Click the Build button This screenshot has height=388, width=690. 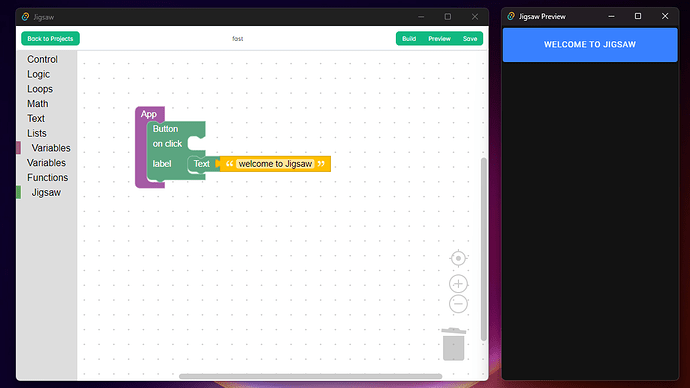click(409, 39)
